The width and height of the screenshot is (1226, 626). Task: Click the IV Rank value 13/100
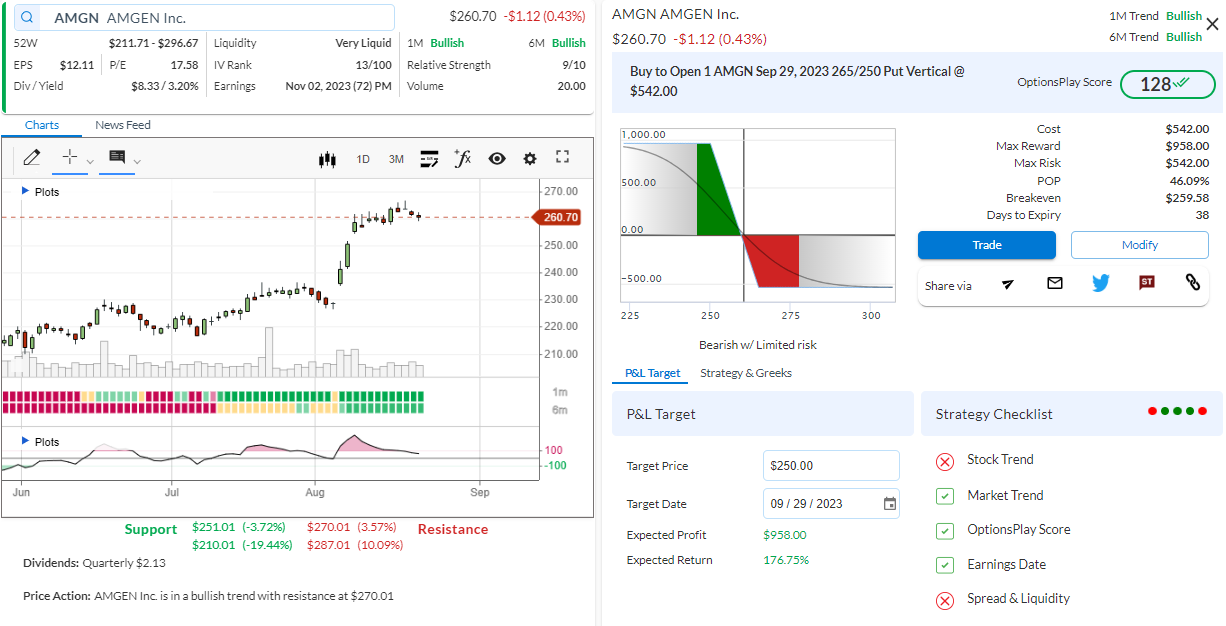coord(374,65)
